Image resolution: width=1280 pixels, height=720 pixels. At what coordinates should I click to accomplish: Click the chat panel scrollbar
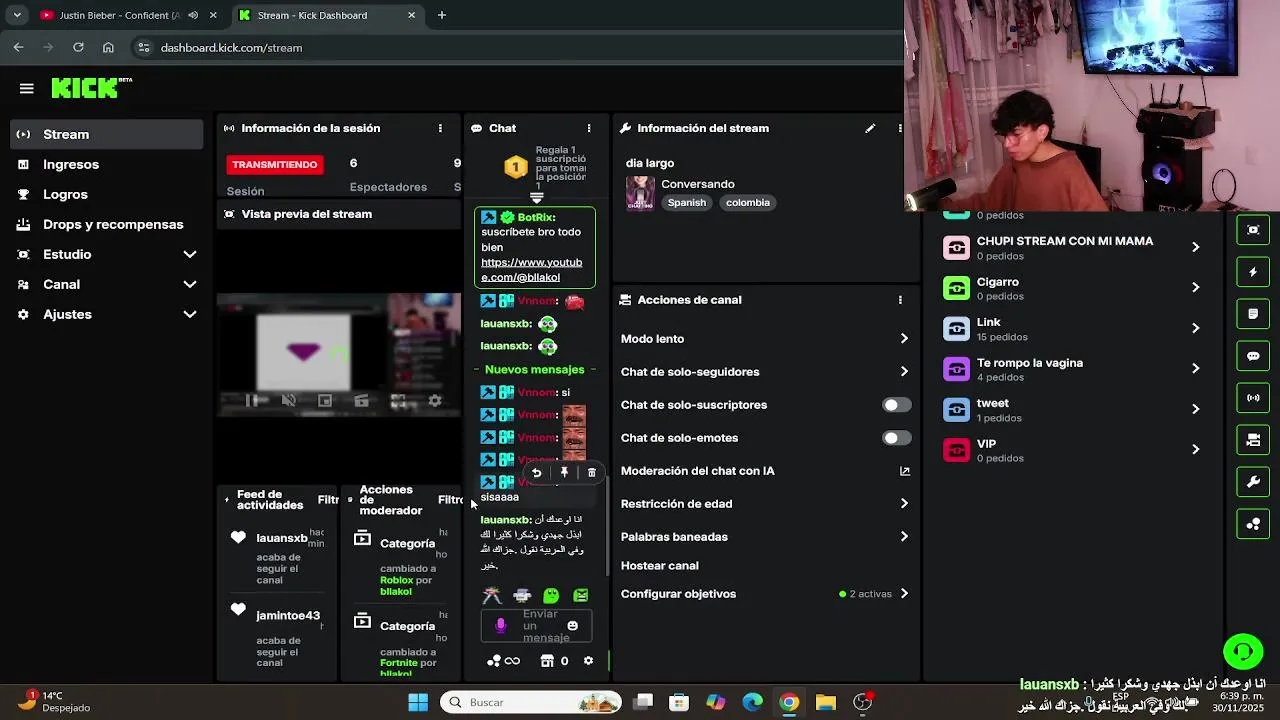click(x=607, y=525)
